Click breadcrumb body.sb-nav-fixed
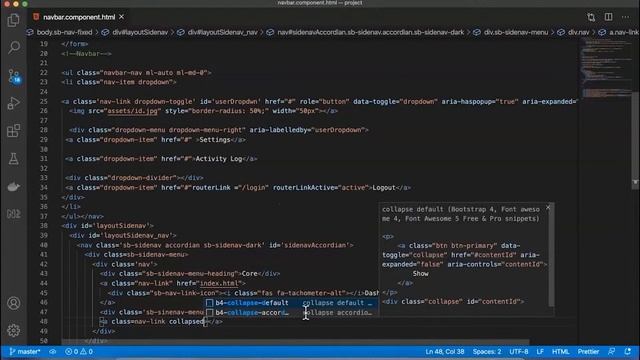640x360 pixels. 64,32
